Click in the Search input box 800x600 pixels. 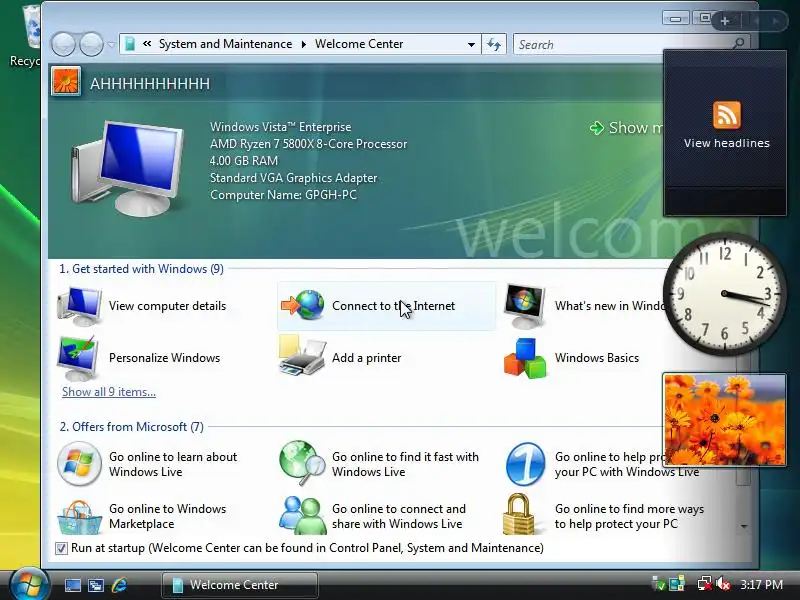tap(622, 44)
